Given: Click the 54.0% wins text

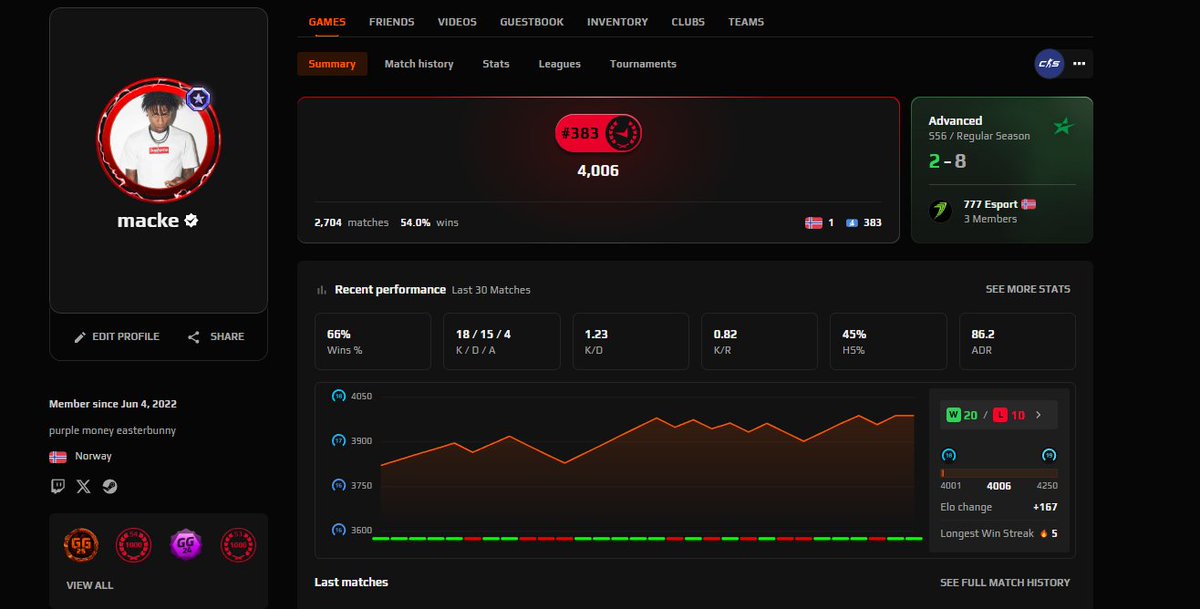Looking at the screenshot, I should (x=429, y=222).
